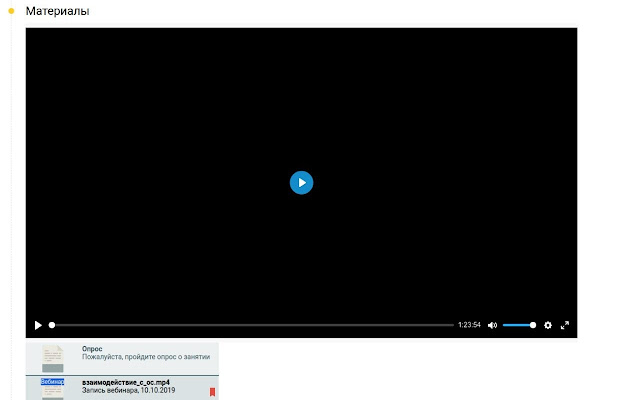640x400 pixels.
Task: Switch the video to fullscreen mode
Action: tap(565, 325)
